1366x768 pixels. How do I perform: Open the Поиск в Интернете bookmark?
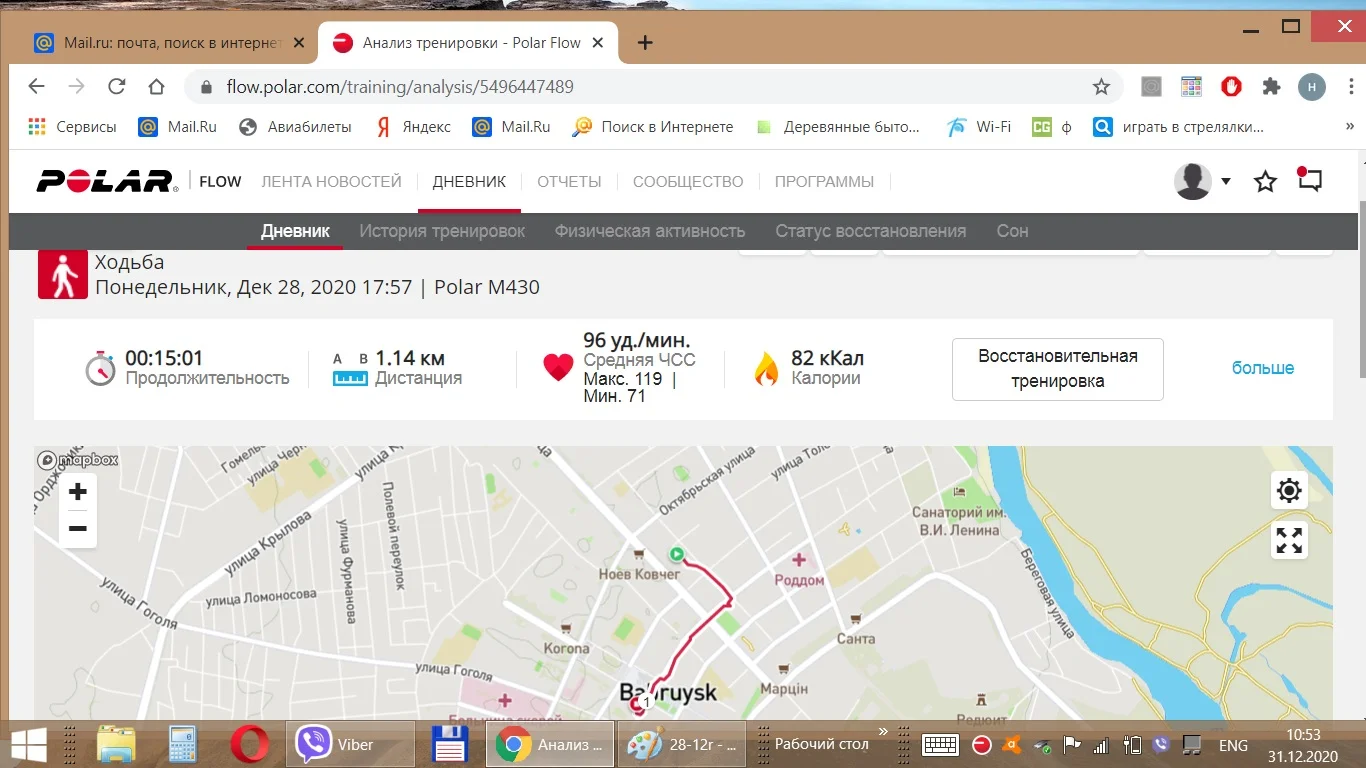(653, 127)
